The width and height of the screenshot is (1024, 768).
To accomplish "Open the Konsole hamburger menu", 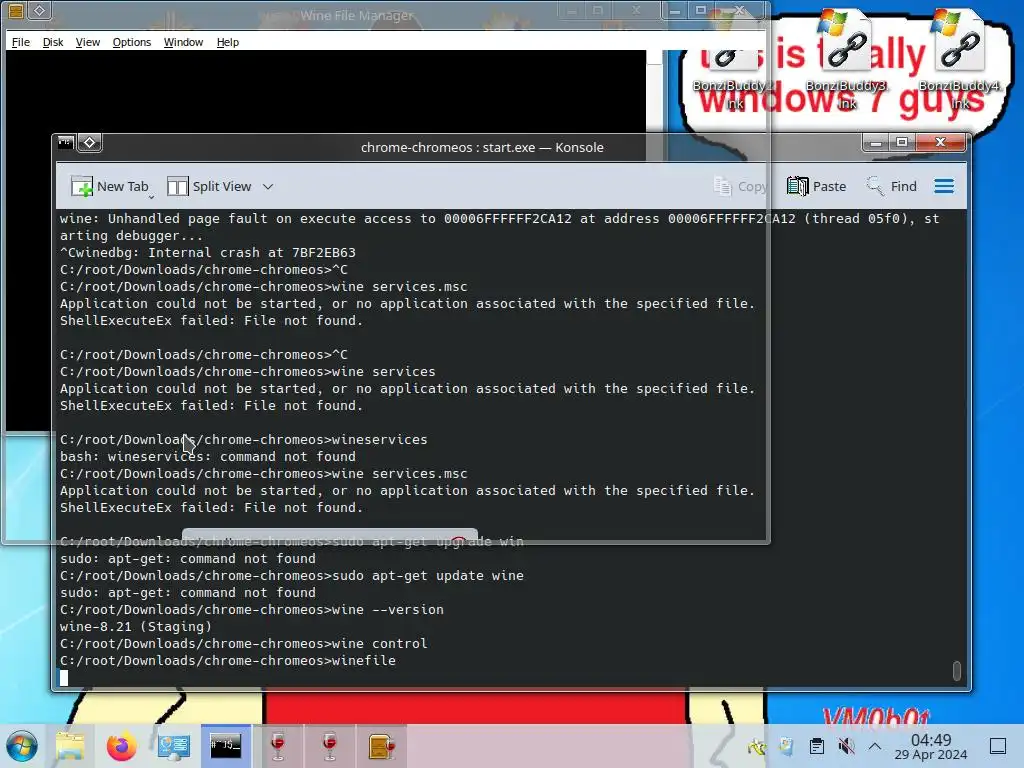I will (944, 187).
